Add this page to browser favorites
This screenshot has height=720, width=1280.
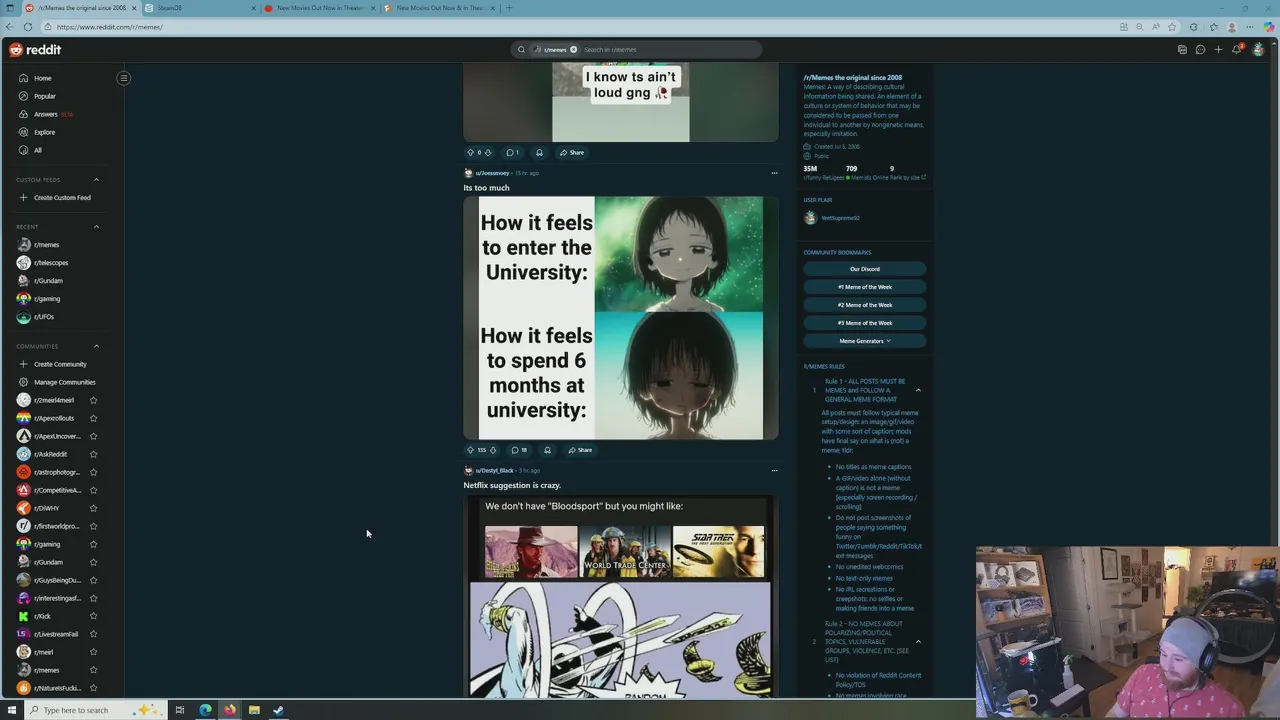pos(1174,27)
